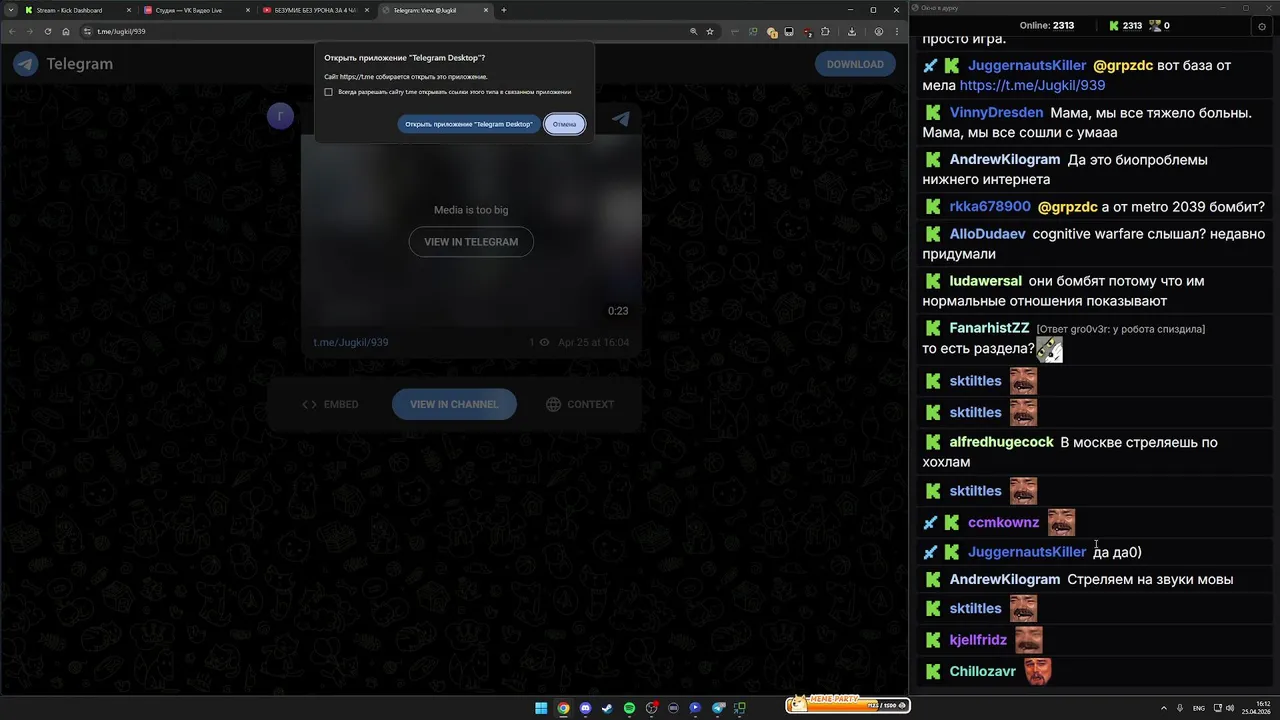Check always allow t.me to open links

328,92
